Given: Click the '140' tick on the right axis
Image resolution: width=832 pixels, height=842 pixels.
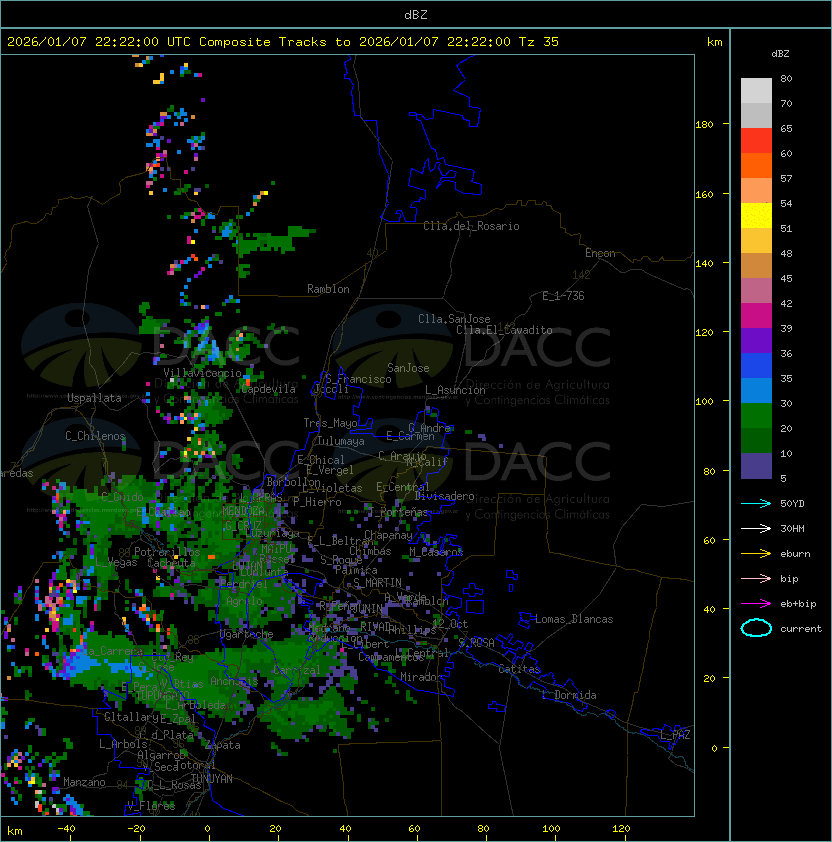Looking at the screenshot, I should [x=704, y=264].
